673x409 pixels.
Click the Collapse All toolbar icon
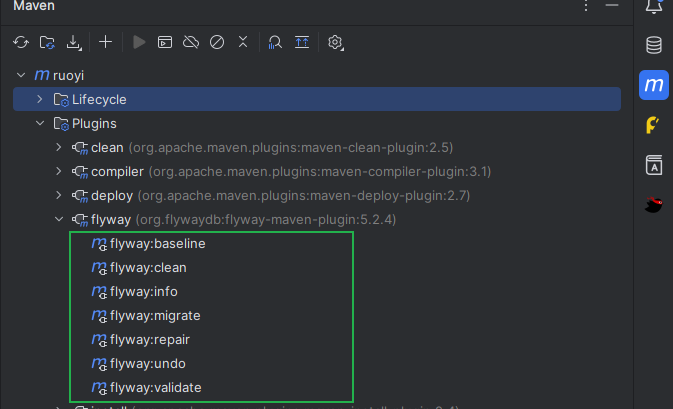click(x=242, y=42)
